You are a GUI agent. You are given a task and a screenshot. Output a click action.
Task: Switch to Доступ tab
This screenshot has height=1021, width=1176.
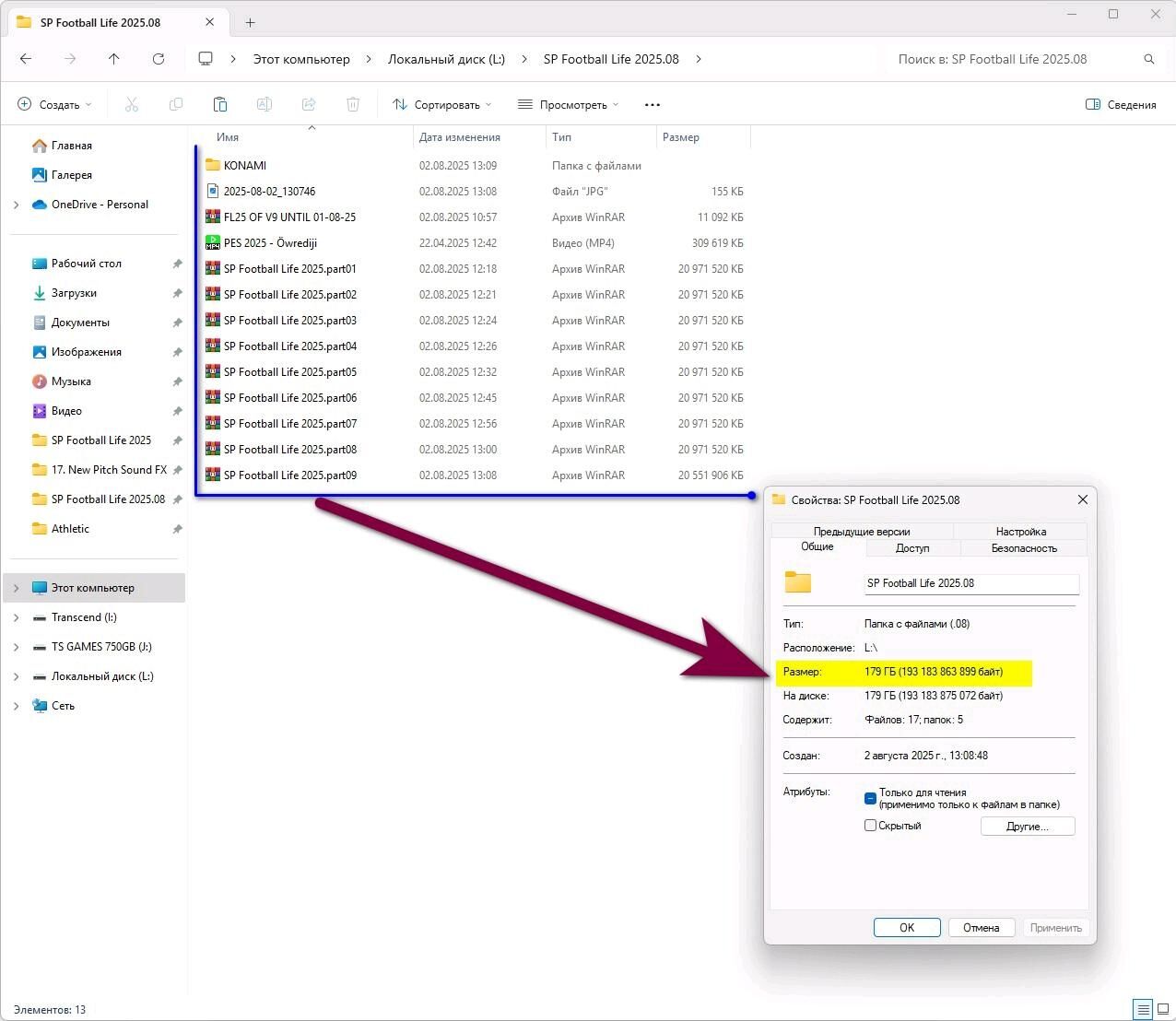912,548
